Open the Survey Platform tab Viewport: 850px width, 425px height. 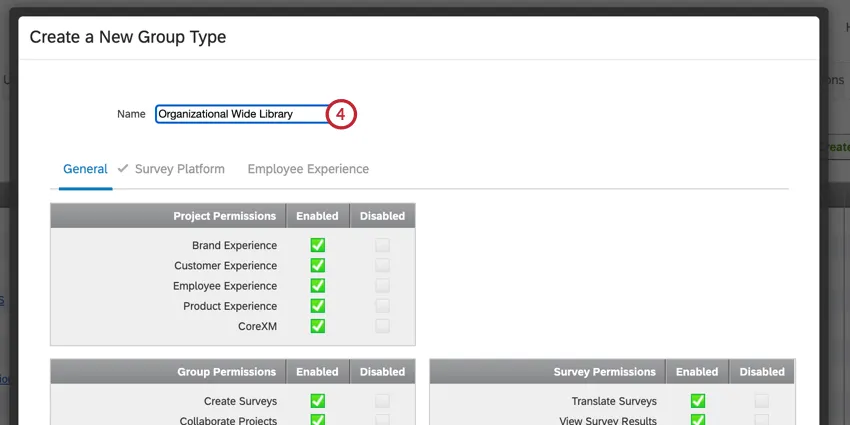(x=180, y=169)
